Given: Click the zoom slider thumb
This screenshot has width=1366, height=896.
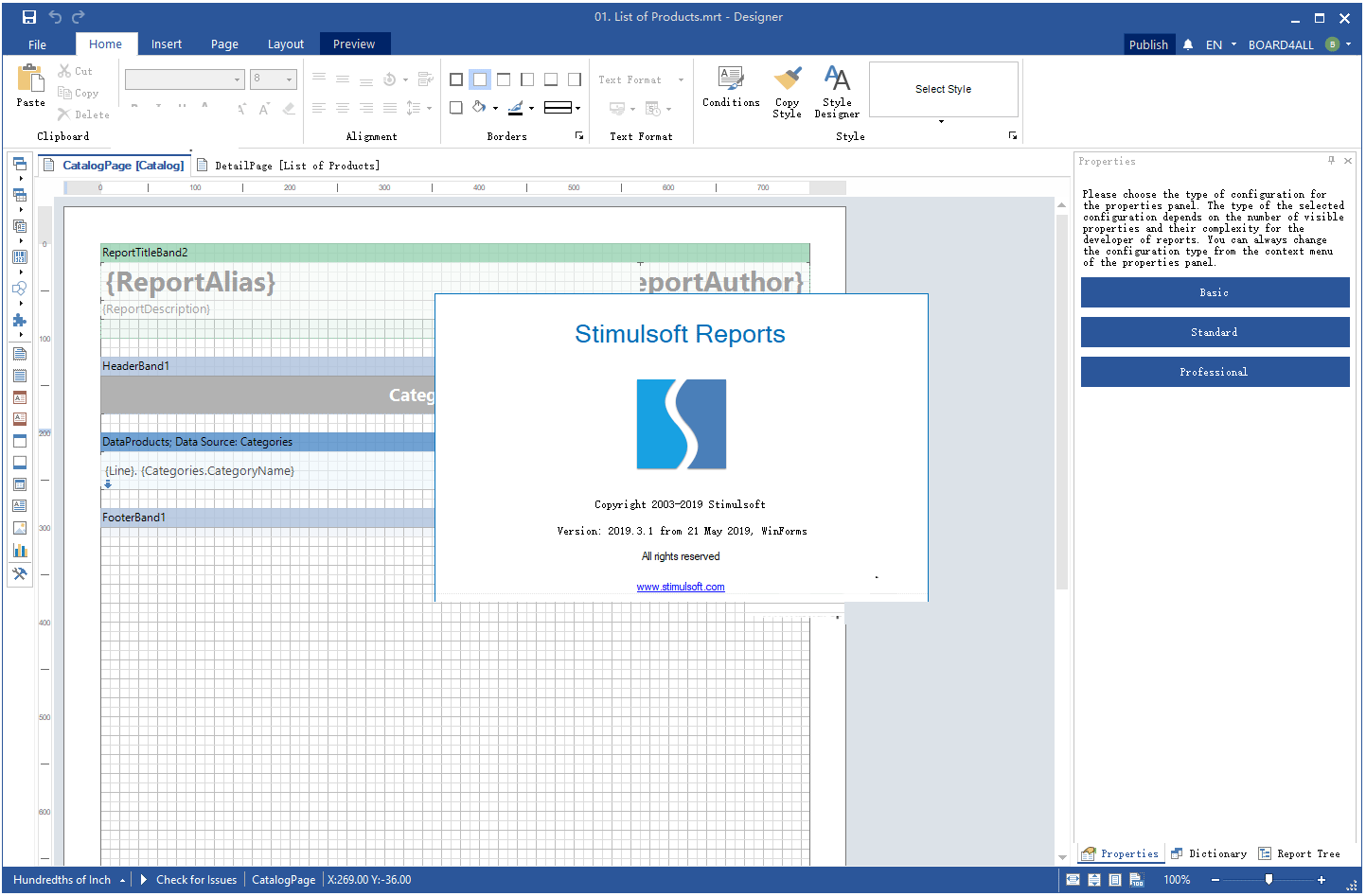Looking at the screenshot, I should (1269, 880).
